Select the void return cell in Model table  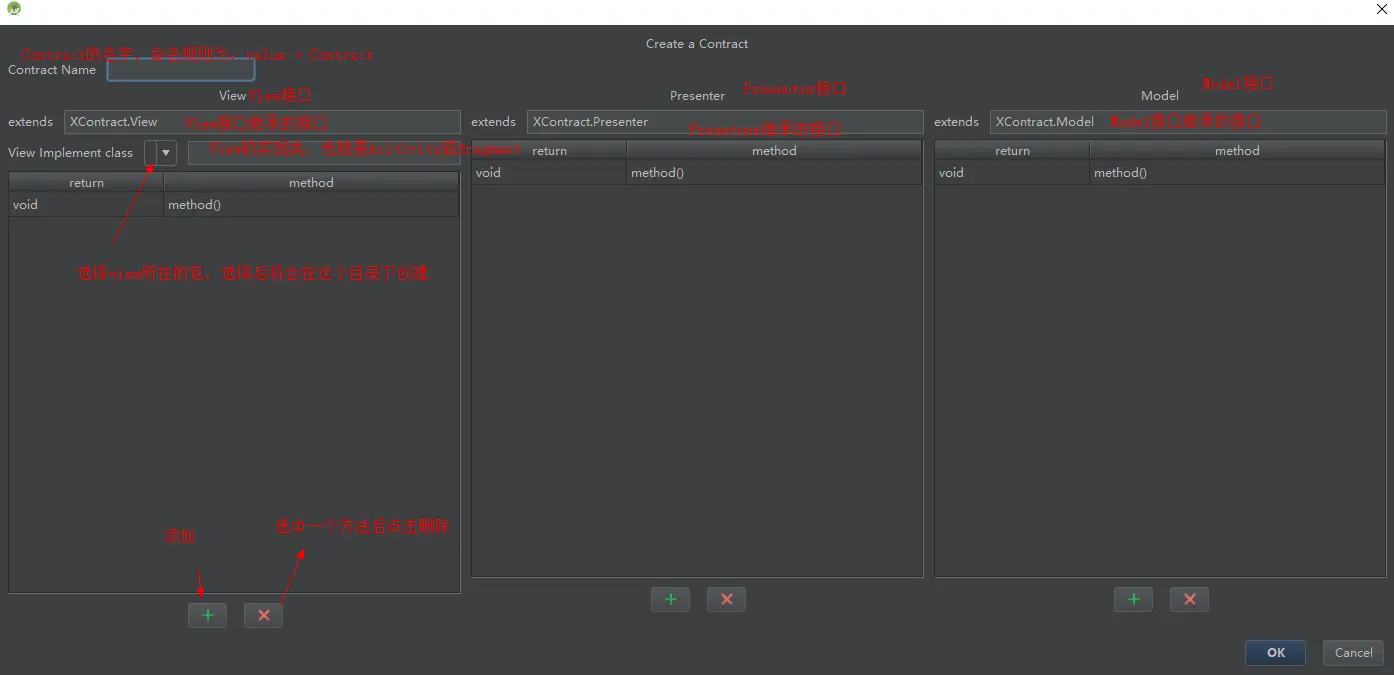[x=1012, y=173]
